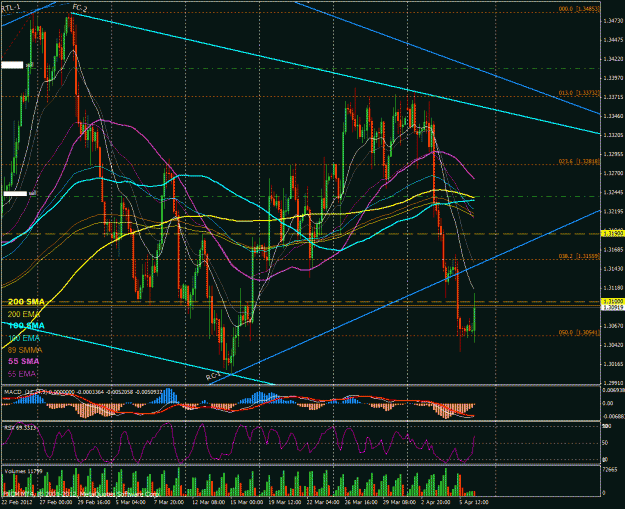This screenshot has width=625, height=509.
Task: Click the 1.33460 price scale value
Action: pos(613,116)
